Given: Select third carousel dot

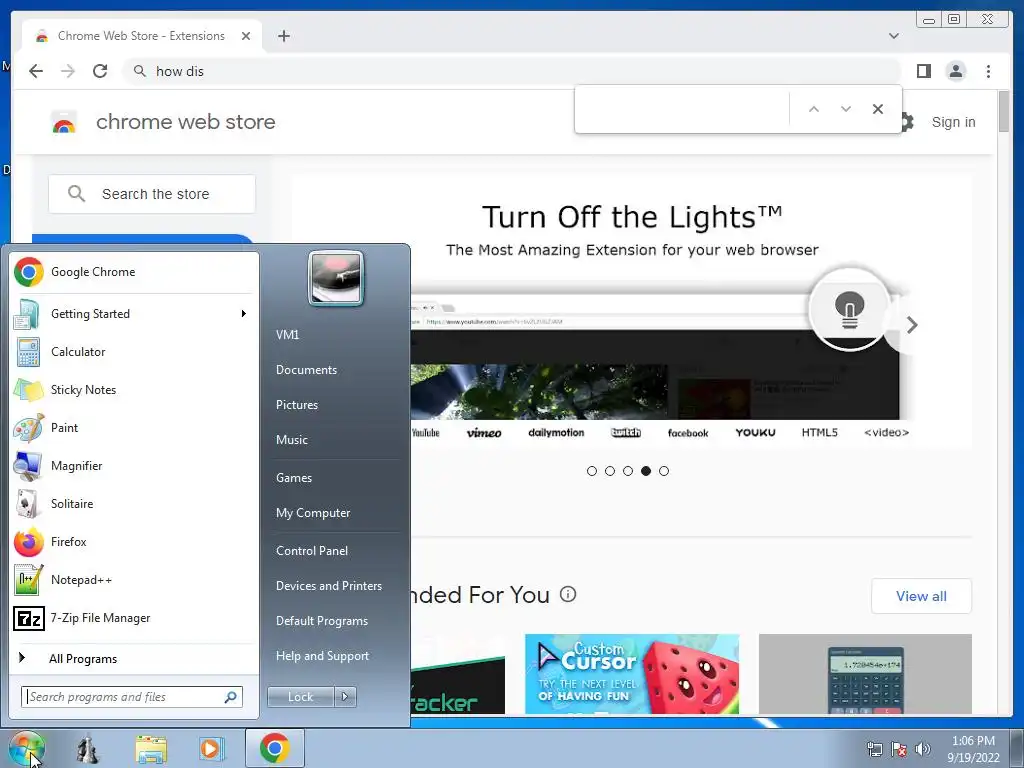Looking at the screenshot, I should (x=628, y=471).
